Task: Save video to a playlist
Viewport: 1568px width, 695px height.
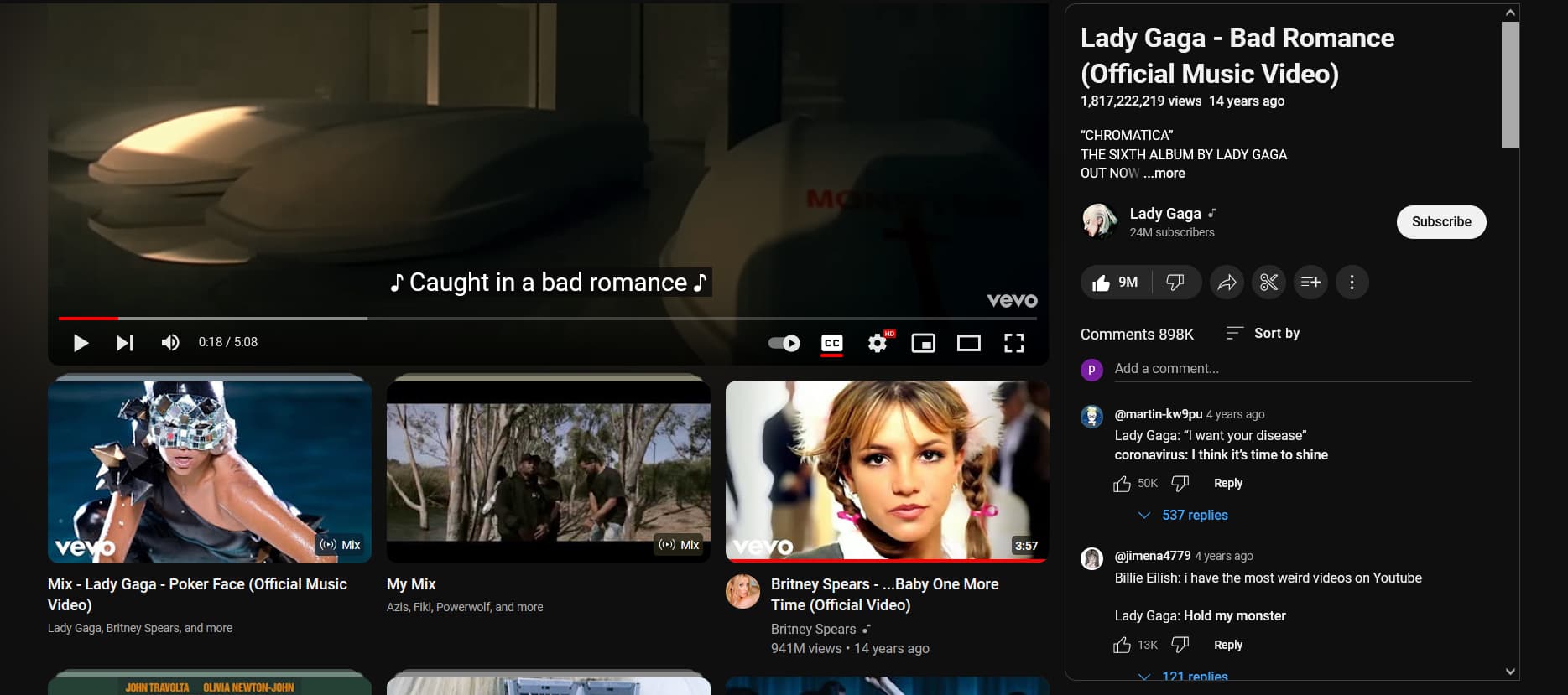Action: tap(1310, 283)
